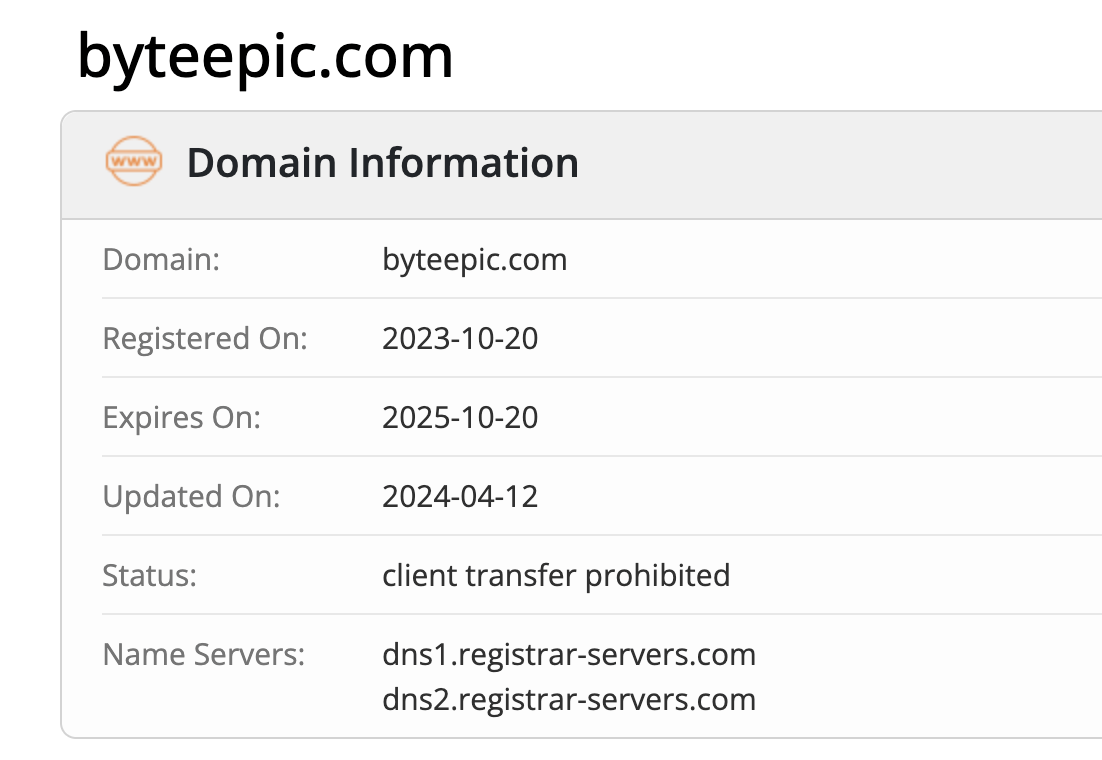Select the updated date 2024-04-12

pos(460,497)
